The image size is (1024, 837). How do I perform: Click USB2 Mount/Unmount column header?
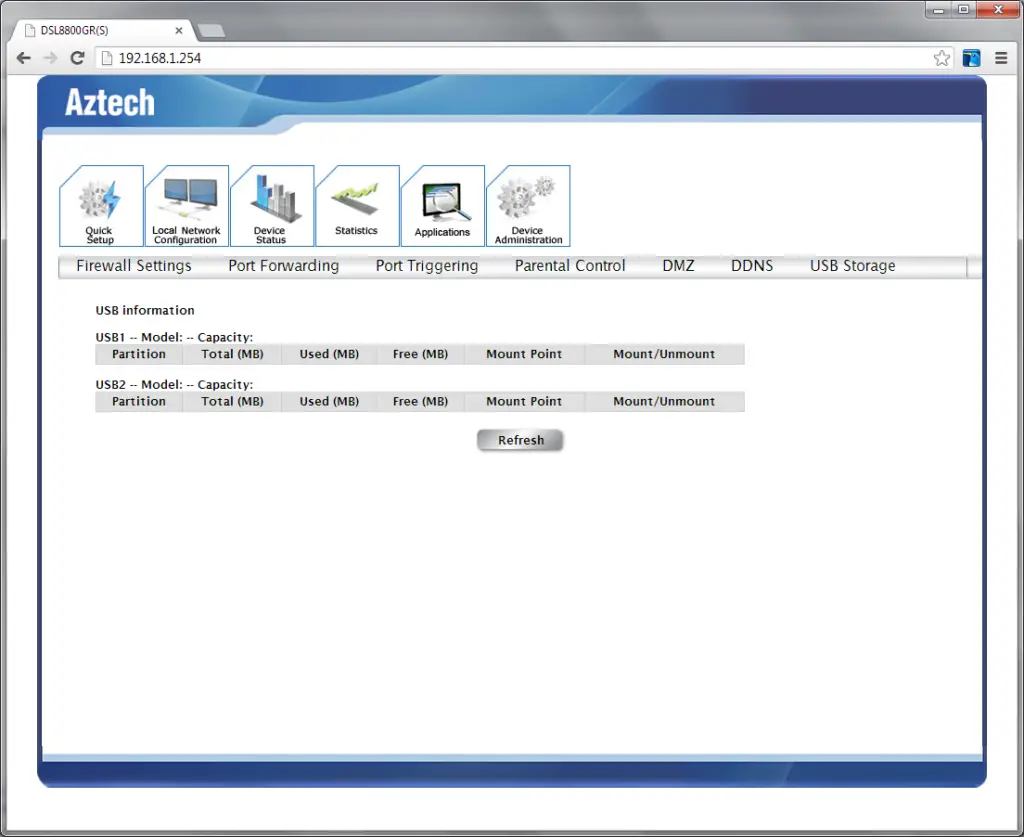click(x=664, y=402)
